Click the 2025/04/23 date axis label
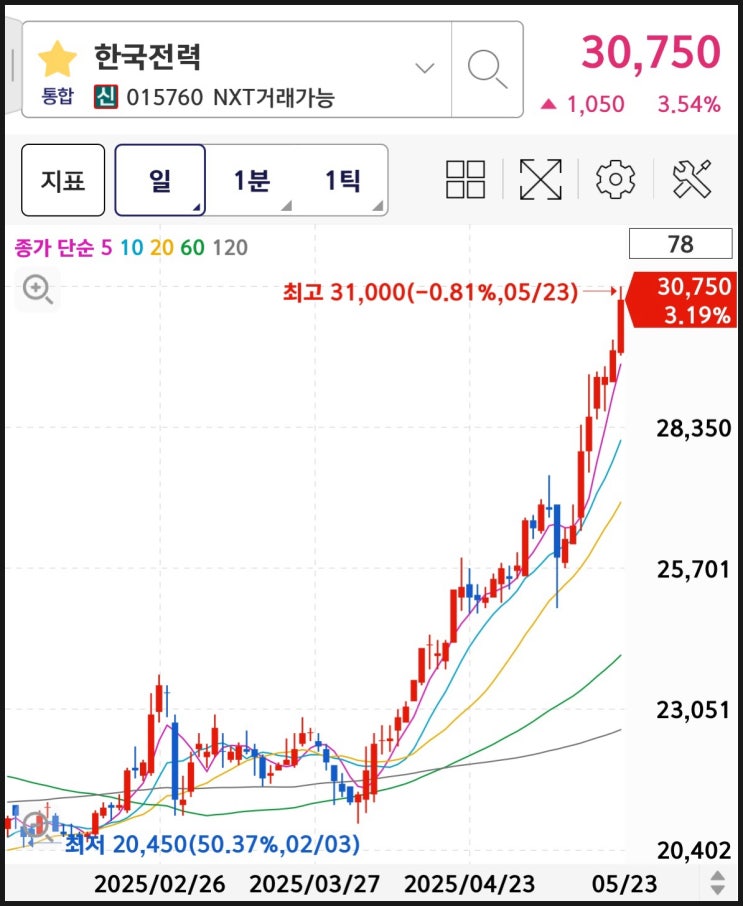The height and width of the screenshot is (906, 743). (x=469, y=884)
